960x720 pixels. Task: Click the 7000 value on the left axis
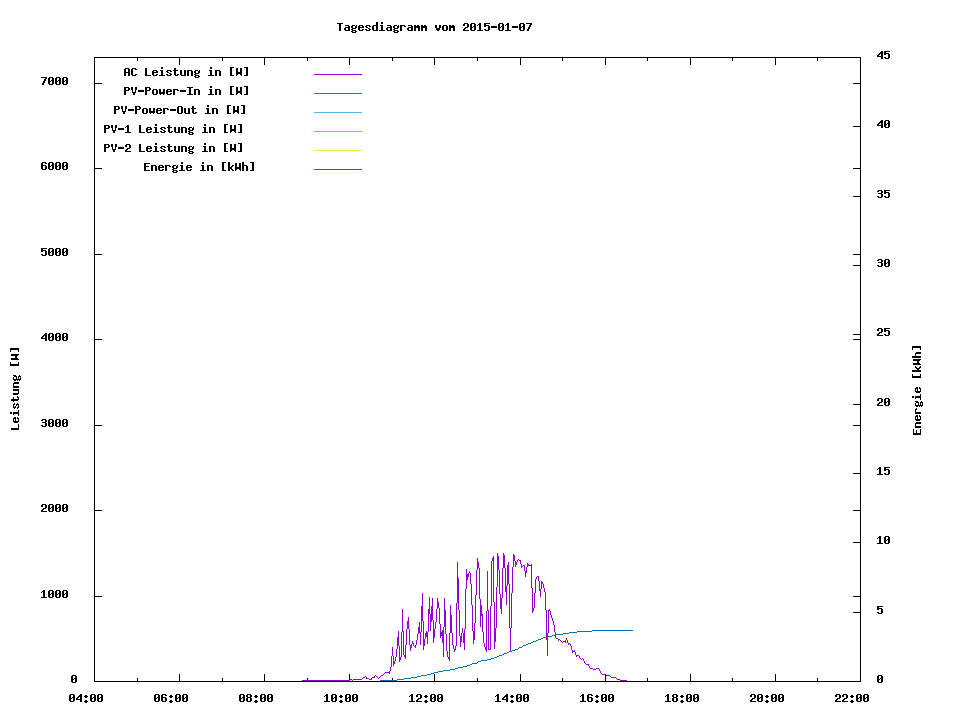click(x=52, y=81)
